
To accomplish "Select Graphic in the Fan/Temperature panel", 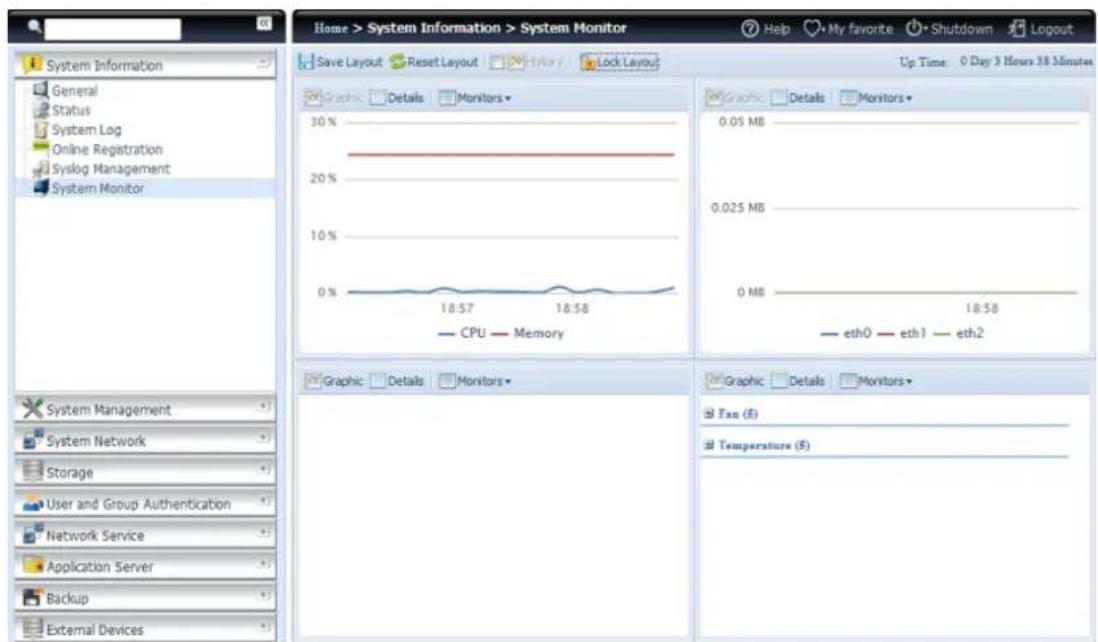I will (x=735, y=381).
